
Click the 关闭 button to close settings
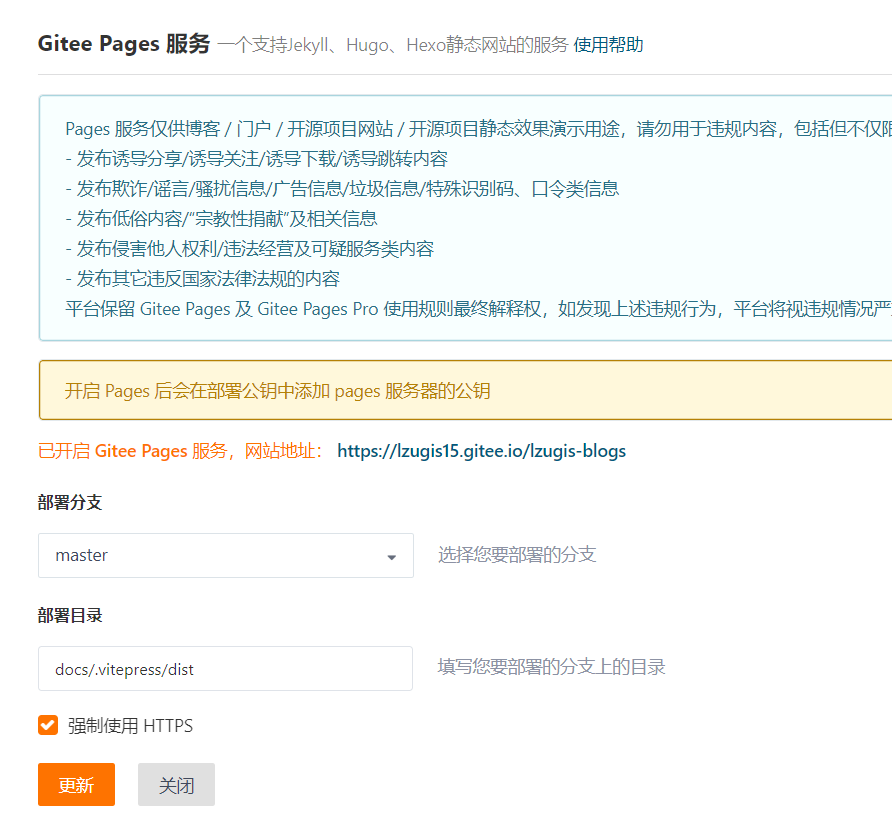(x=176, y=784)
